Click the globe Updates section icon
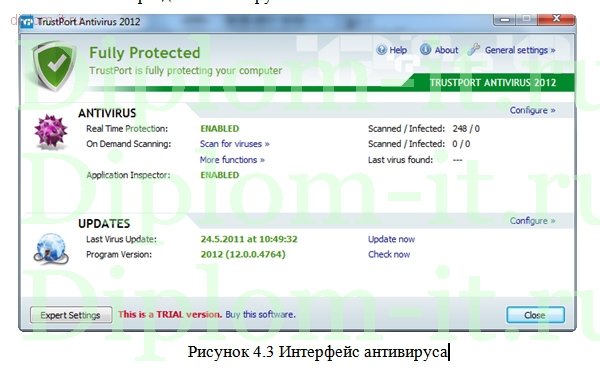Image resolution: width=600 pixels, height=371 pixels. (51, 249)
